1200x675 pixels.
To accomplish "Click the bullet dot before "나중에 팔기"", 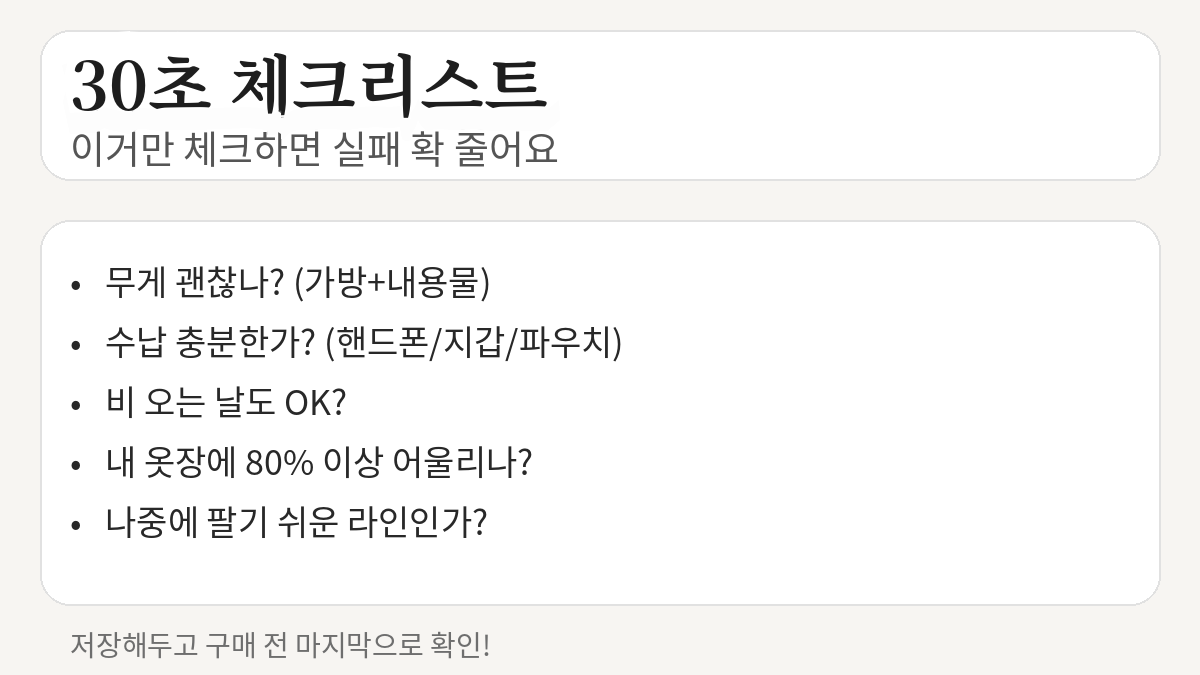I will point(76,526).
